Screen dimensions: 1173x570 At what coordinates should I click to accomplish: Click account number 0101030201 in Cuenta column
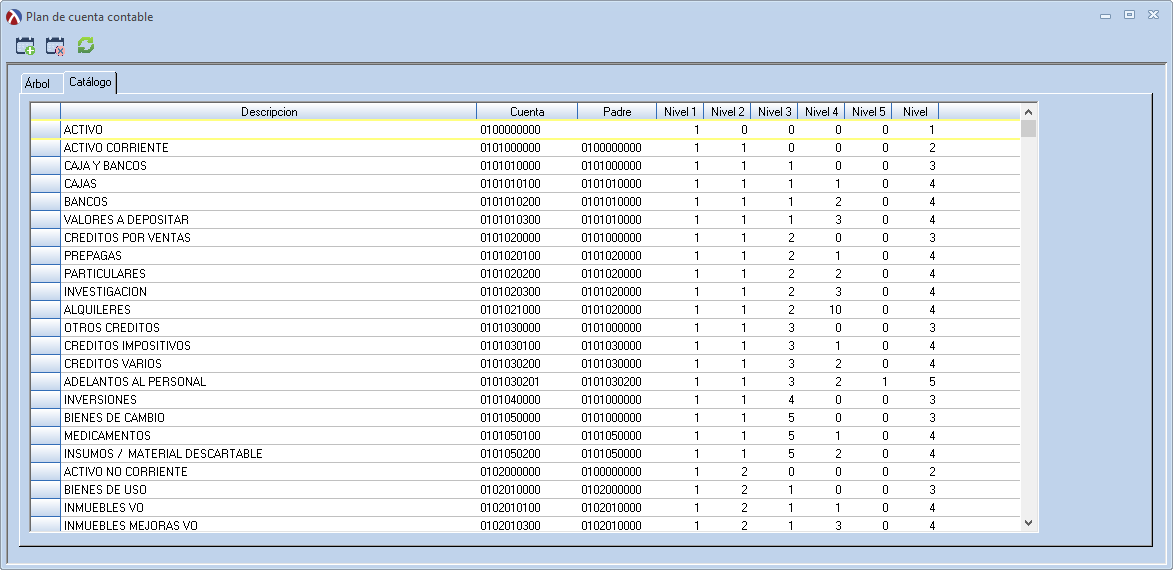(510, 381)
